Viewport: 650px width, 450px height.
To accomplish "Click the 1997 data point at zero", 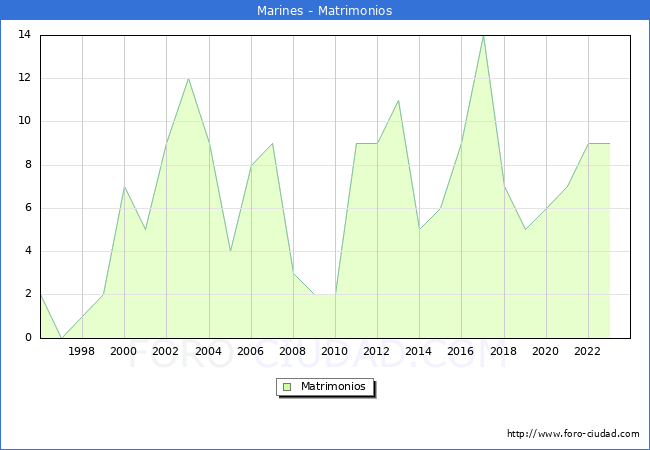I will click(x=61, y=337).
